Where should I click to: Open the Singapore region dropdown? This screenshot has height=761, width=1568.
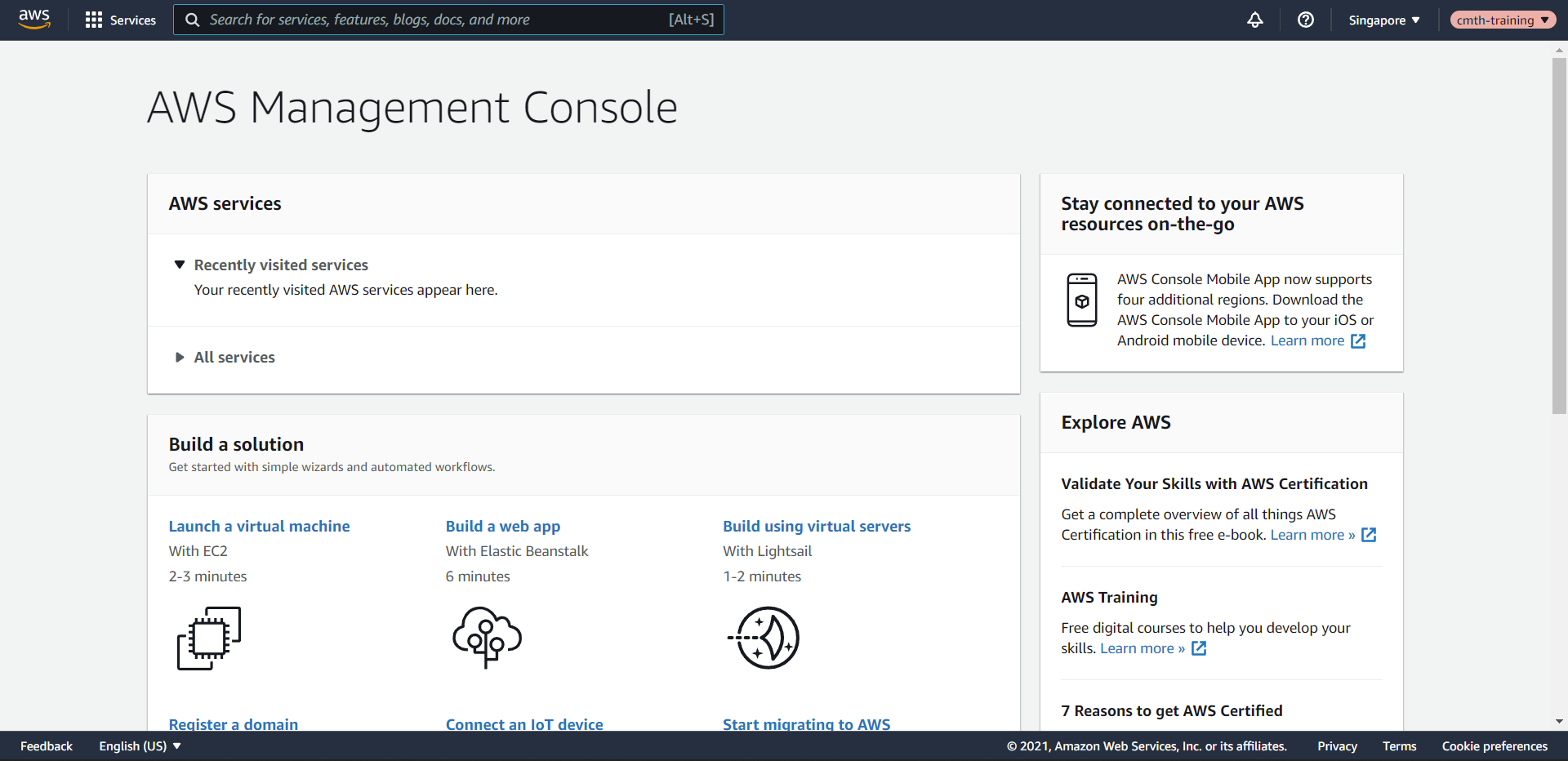click(x=1383, y=20)
